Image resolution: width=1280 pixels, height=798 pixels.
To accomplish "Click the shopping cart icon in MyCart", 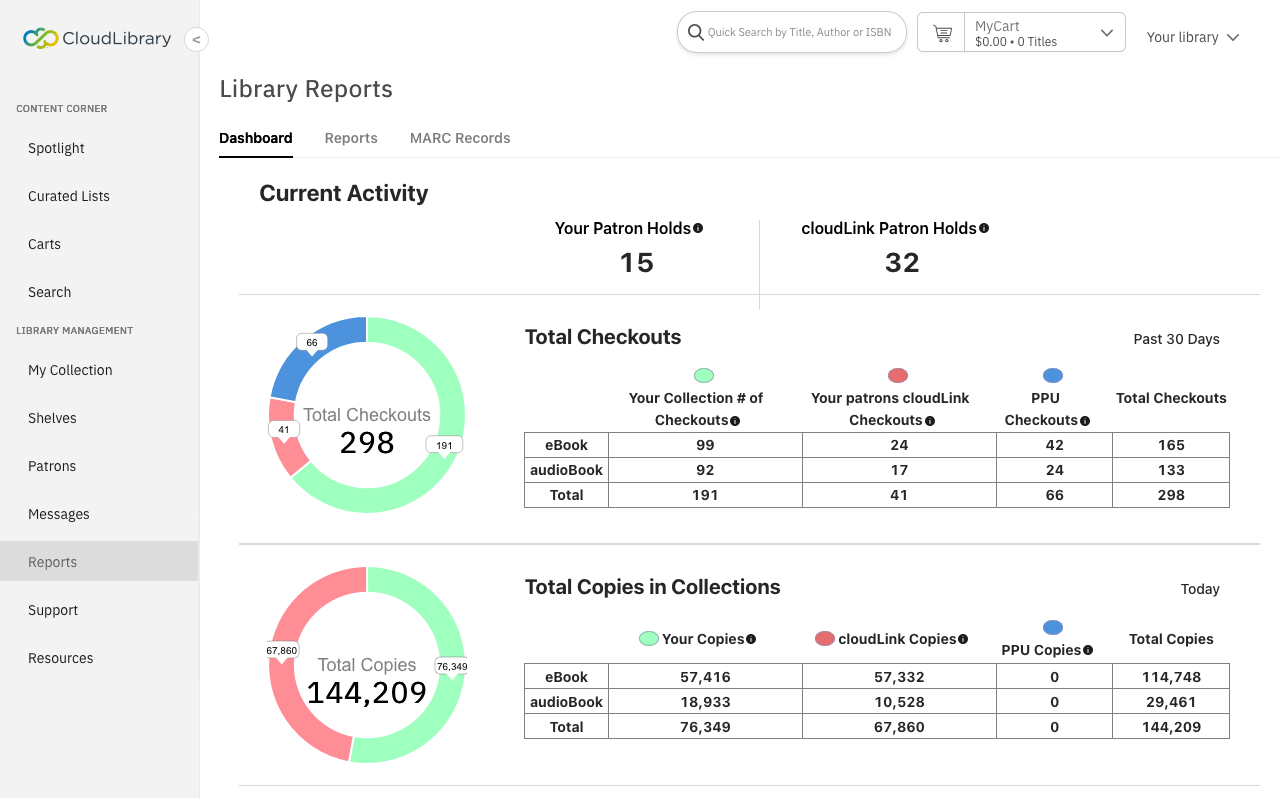I will 941,32.
